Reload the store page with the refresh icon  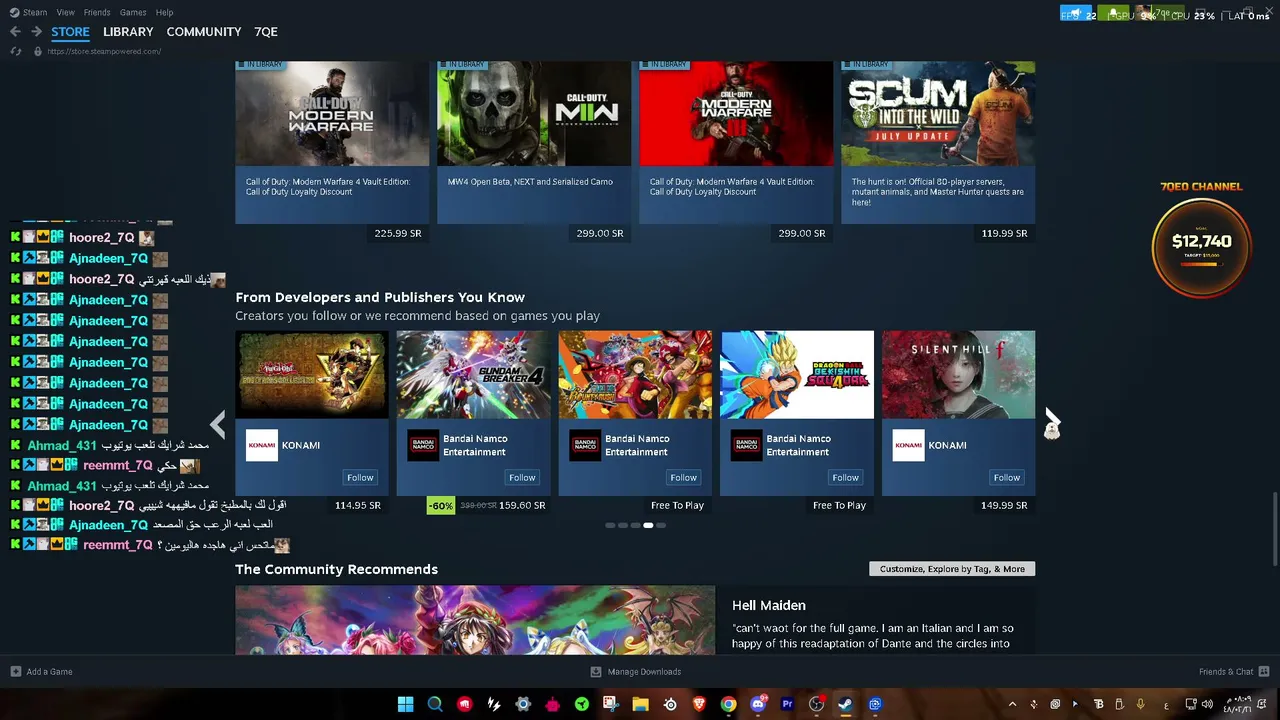[15, 51]
